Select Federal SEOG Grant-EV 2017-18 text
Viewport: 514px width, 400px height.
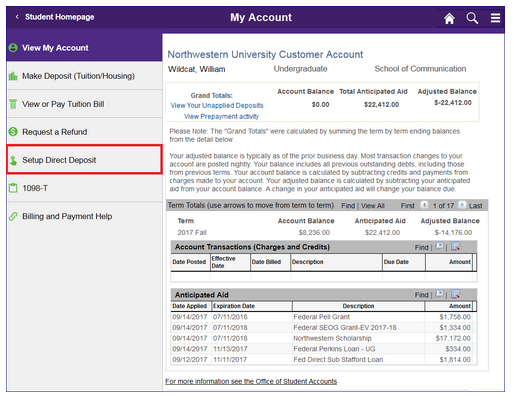[x=345, y=328]
